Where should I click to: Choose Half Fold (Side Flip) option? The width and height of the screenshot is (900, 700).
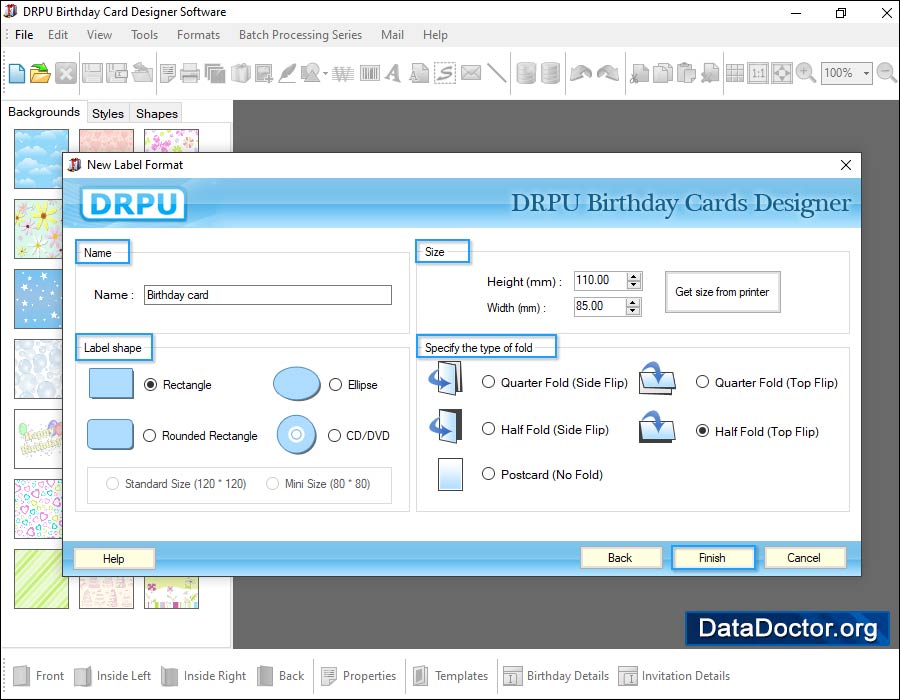(488, 429)
